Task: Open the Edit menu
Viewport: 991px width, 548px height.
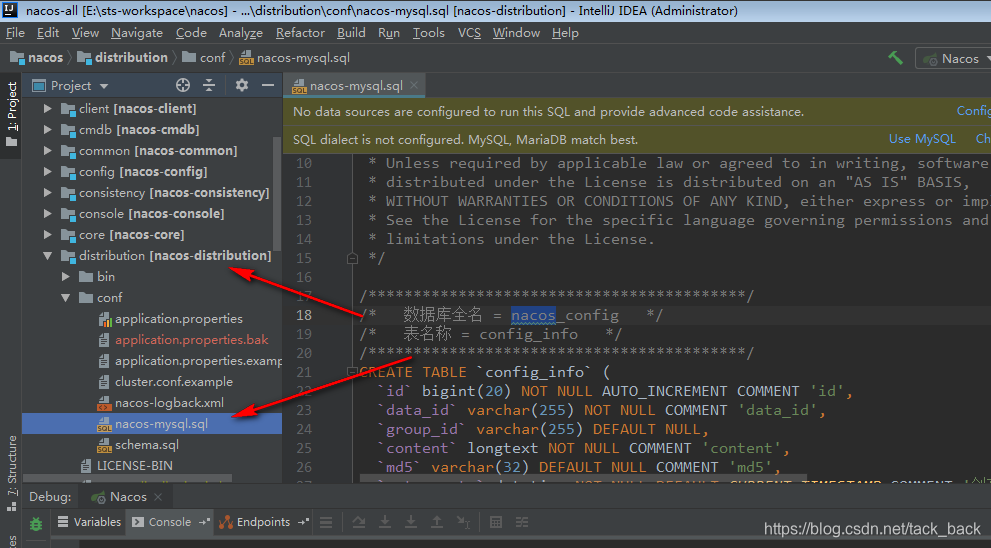Action: (x=47, y=33)
